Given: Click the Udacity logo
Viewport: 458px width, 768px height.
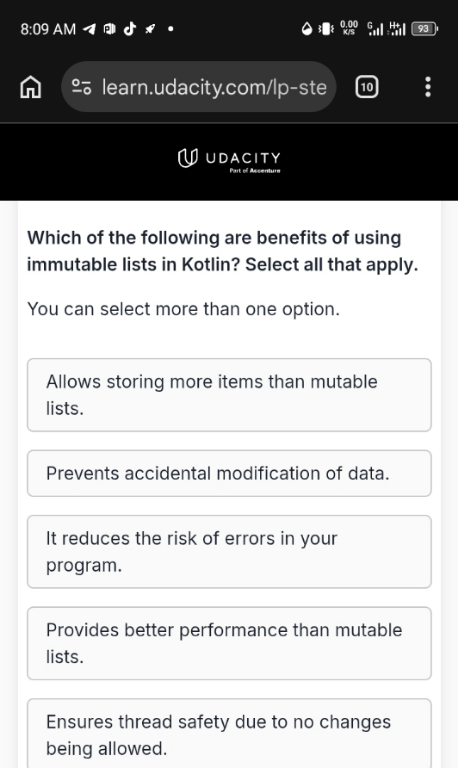Looking at the screenshot, I should [229, 158].
